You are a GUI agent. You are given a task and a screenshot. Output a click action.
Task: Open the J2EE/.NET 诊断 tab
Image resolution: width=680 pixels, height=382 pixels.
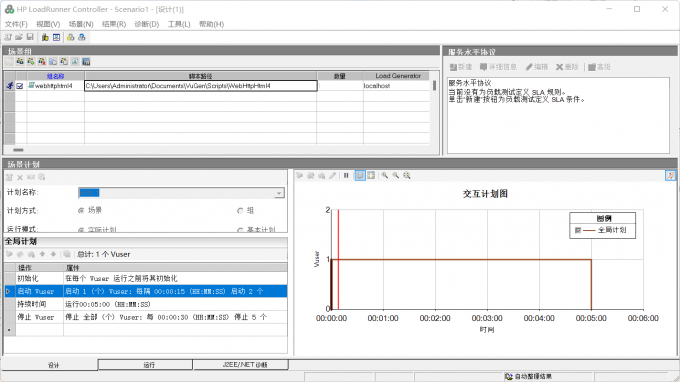241,365
